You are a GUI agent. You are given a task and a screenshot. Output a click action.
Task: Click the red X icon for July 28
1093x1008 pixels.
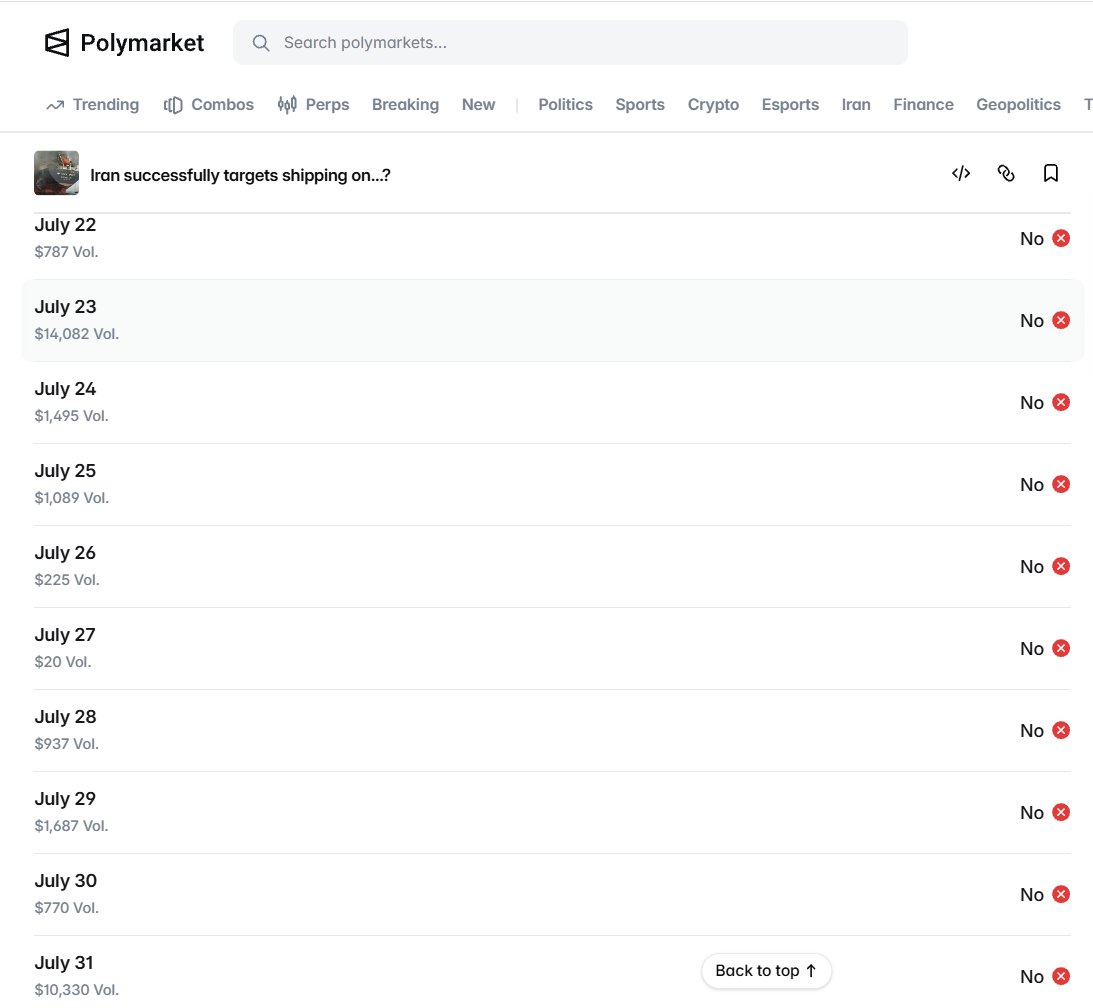(x=1061, y=731)
